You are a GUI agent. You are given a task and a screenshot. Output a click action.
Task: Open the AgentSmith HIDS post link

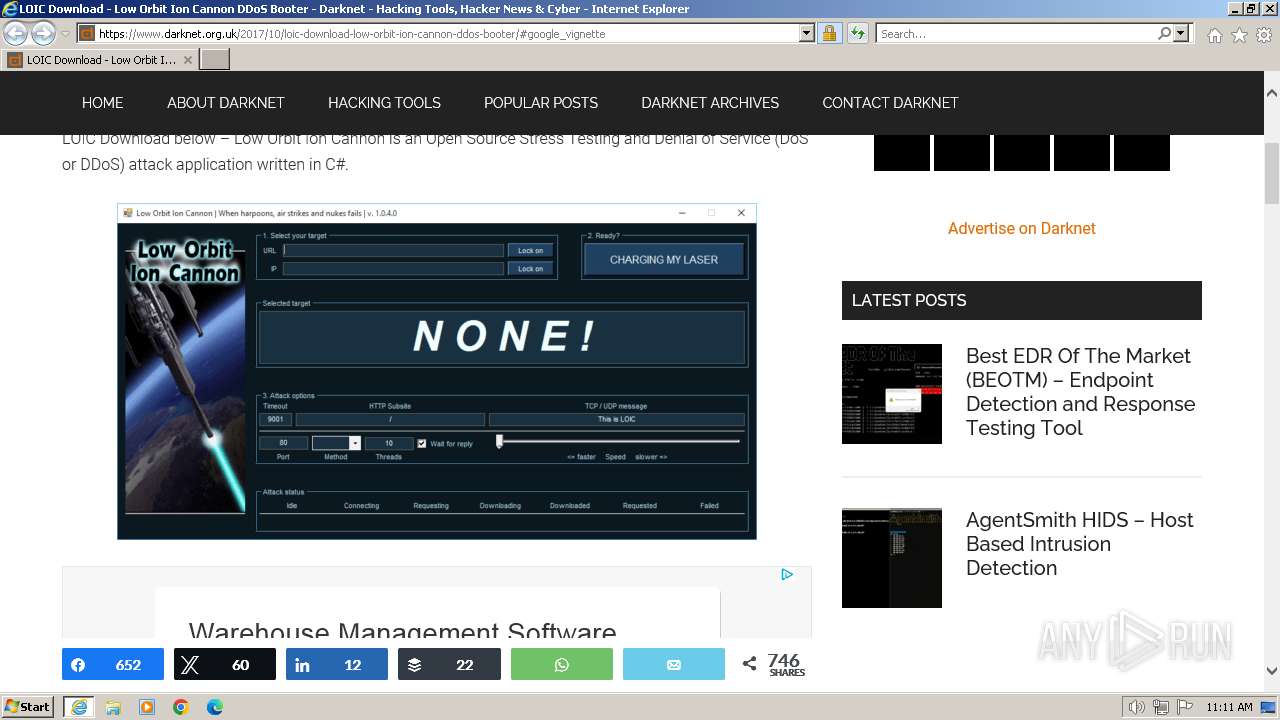[1079, 544]
